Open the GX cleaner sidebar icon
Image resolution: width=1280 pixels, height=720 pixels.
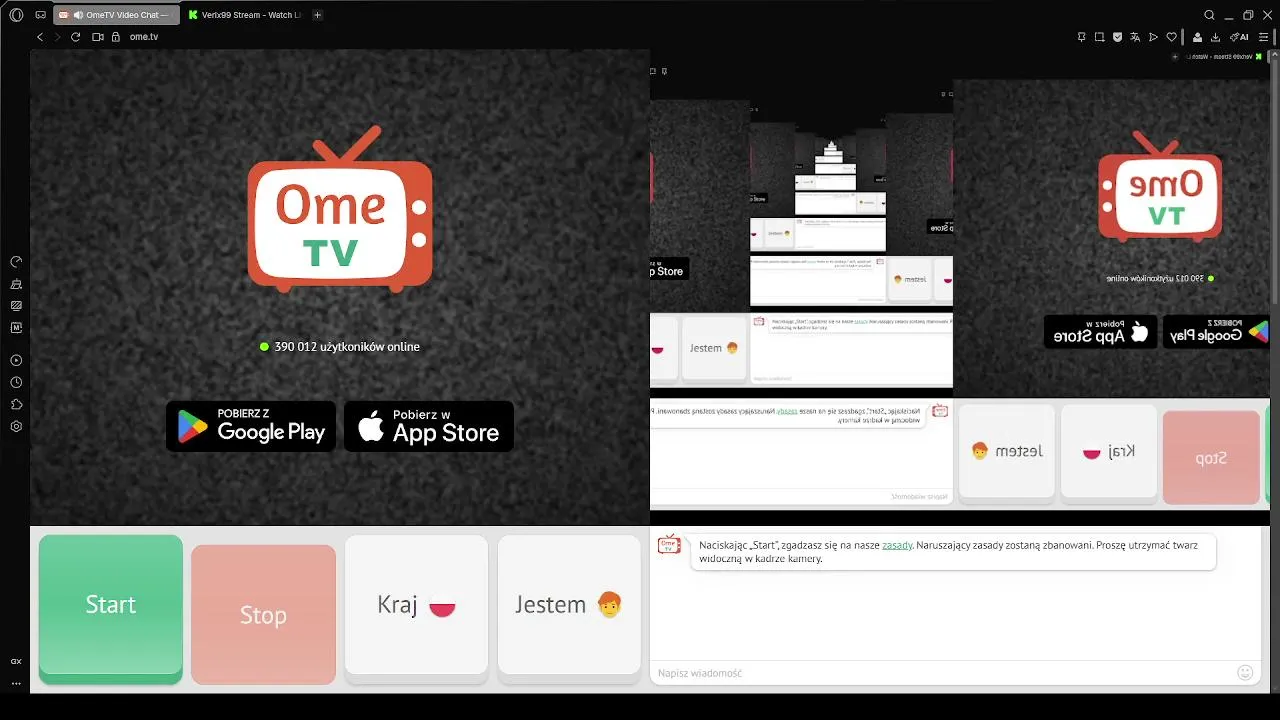click(x=16, y=284)
